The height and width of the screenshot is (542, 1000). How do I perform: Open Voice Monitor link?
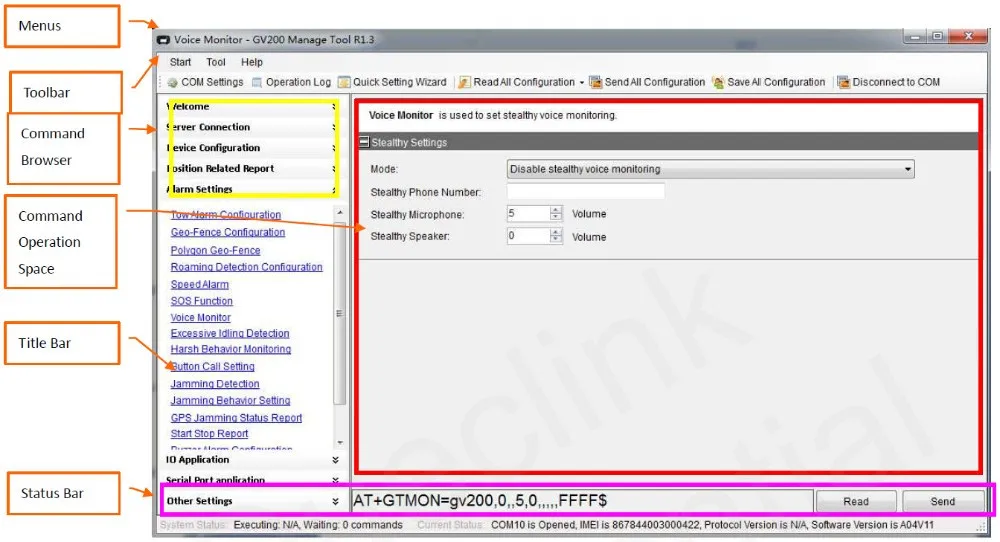pos(200,318)
